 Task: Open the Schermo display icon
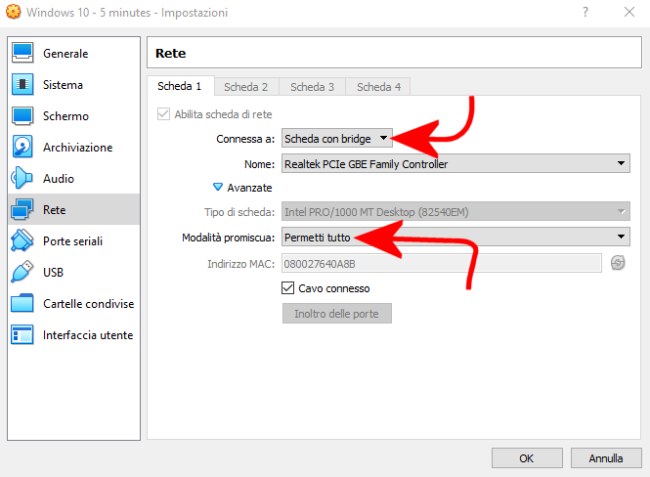point(22,116)
